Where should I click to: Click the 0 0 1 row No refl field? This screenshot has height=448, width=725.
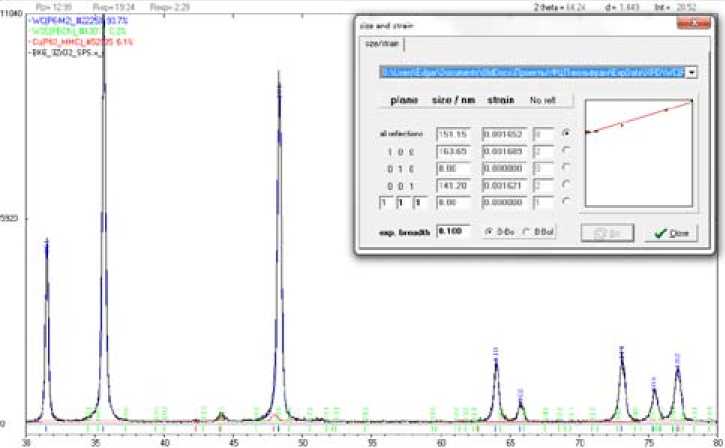(543, 185)
